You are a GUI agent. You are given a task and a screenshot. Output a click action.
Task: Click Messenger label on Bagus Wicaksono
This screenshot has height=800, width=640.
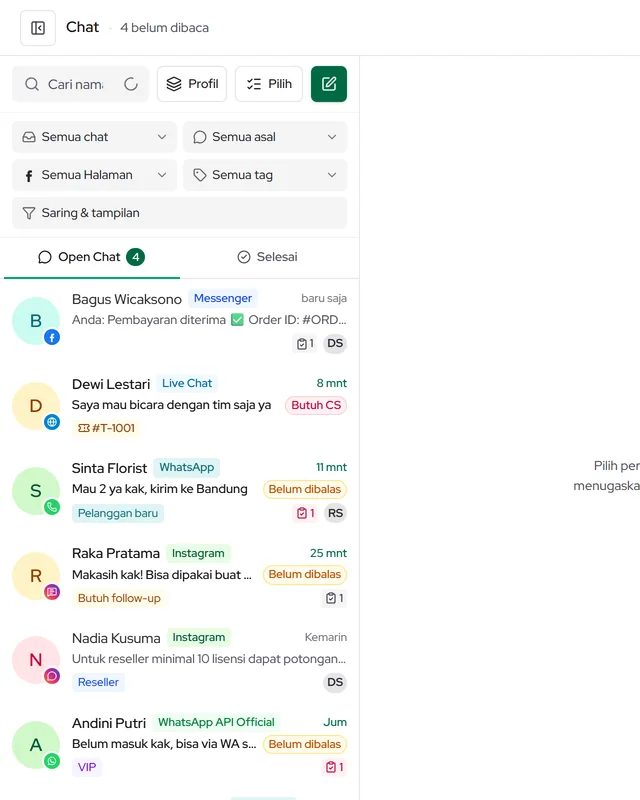click(x=223, y=298)
